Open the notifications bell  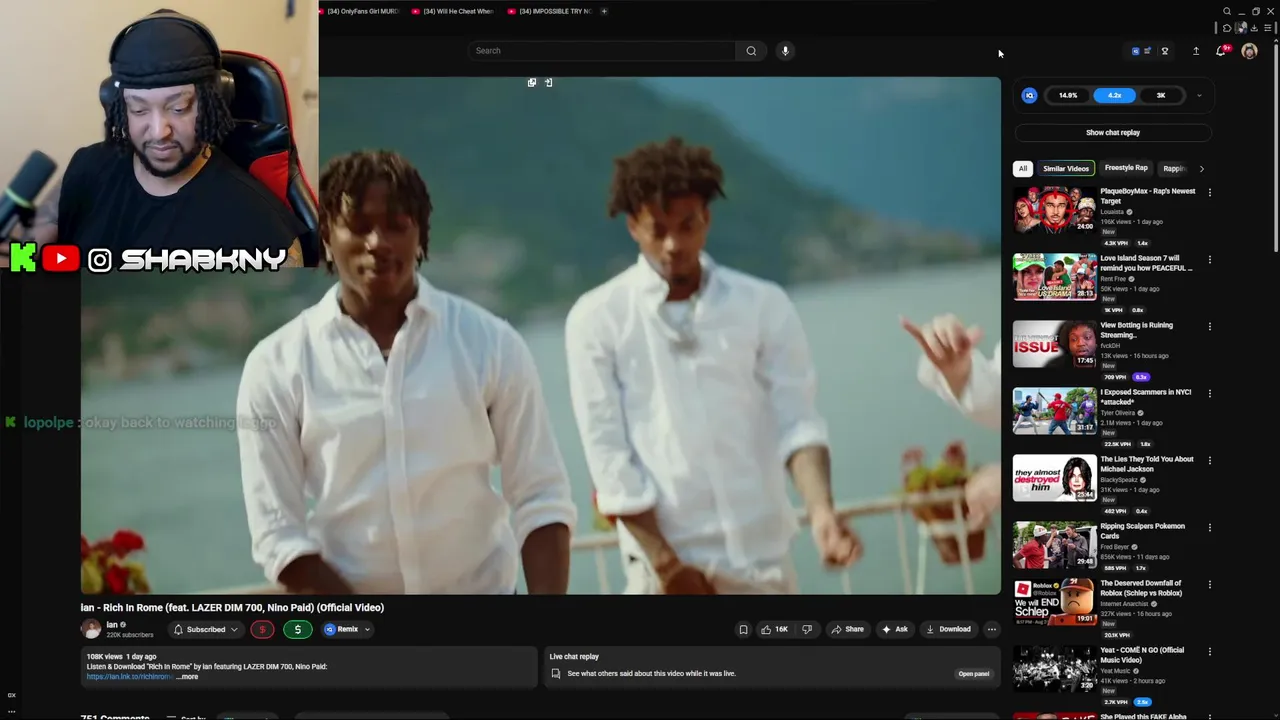(1221, 51)
